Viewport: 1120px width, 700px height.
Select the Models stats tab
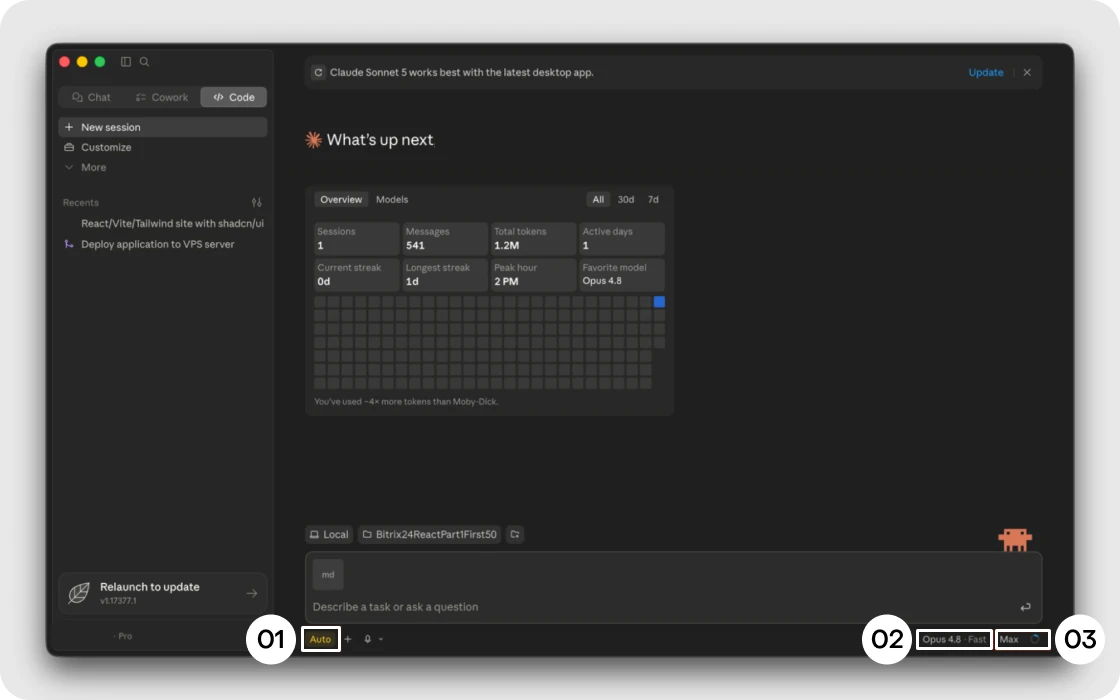click(x=392, y=199)
